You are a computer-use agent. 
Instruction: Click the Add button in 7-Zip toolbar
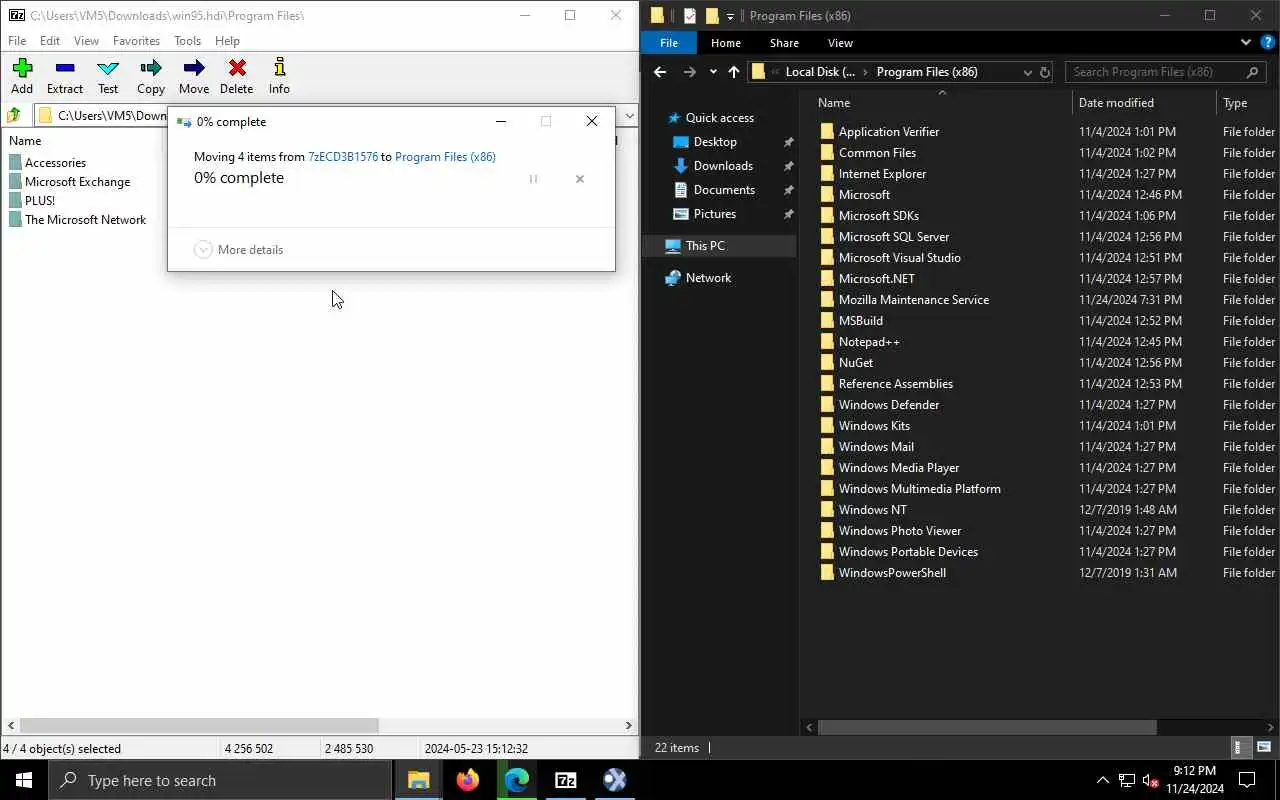[x=22, y=76]
